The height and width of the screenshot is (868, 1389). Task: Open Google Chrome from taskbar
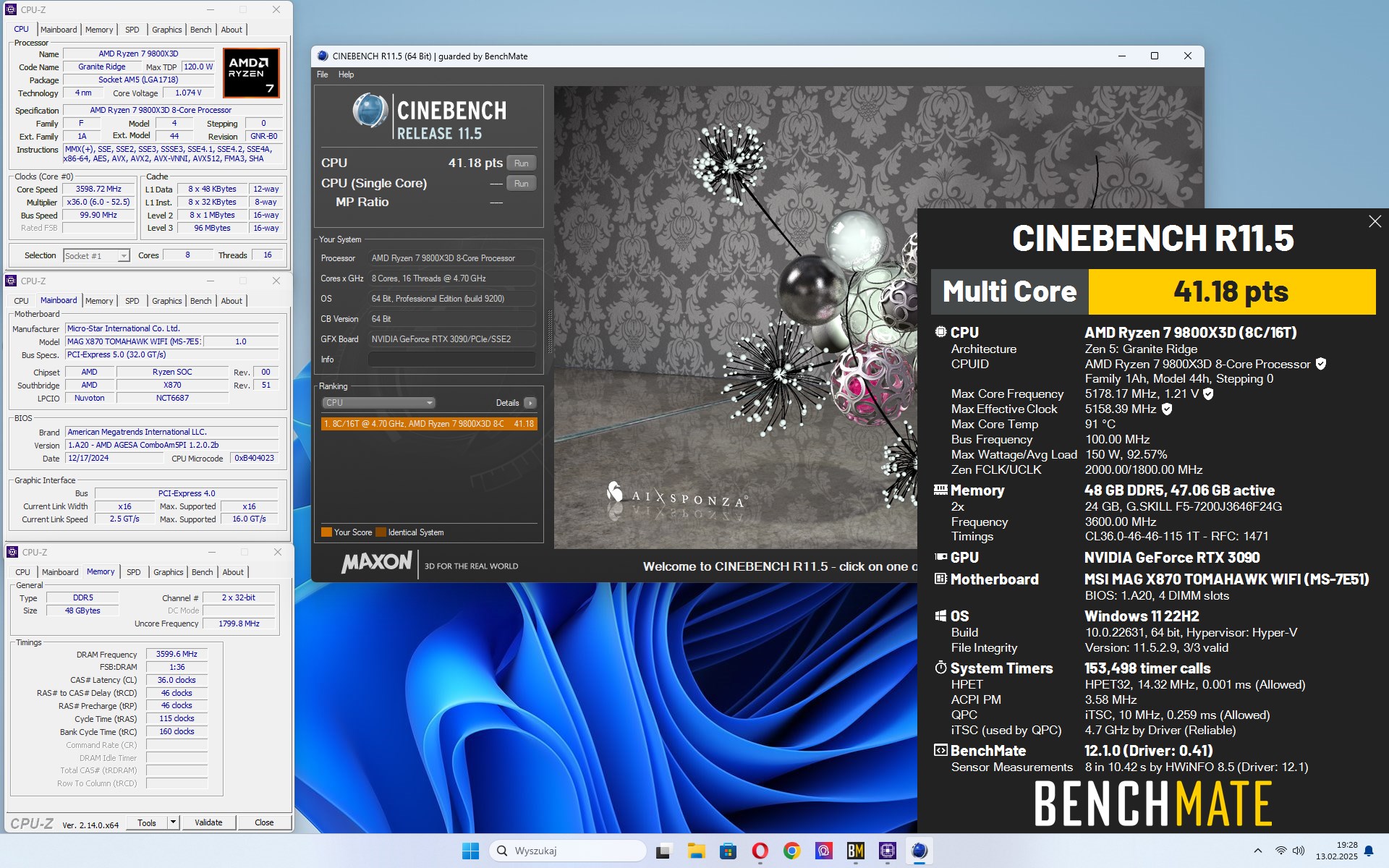click(x=791, y=851)
